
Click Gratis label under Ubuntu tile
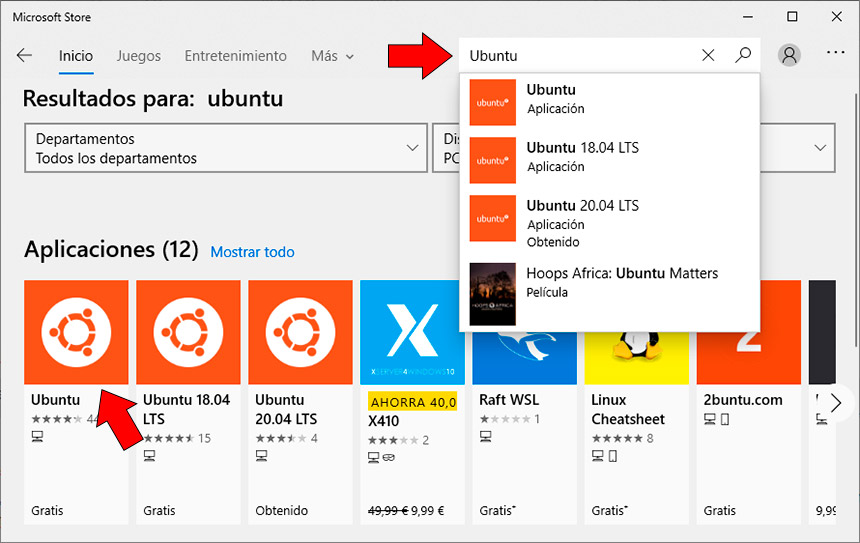[47, 511]
